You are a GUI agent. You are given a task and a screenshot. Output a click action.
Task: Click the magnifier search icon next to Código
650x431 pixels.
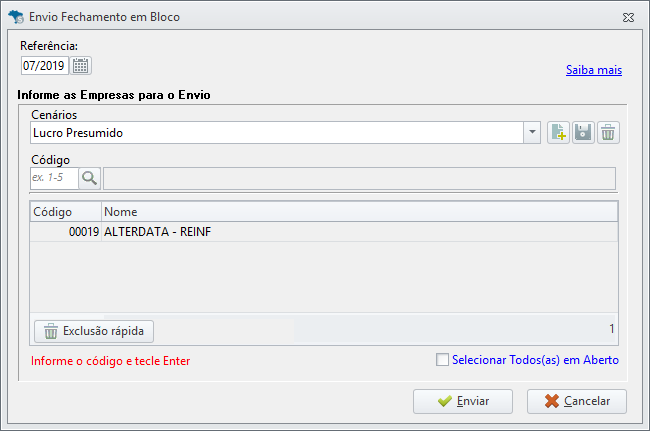pyautogui.click(x=90, y=178)
